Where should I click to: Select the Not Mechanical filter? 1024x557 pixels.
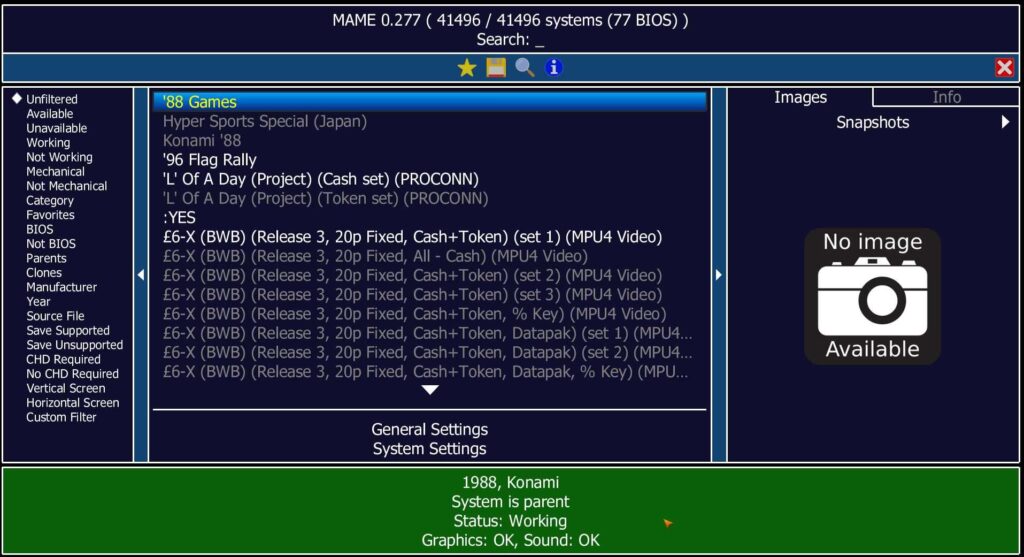[66, 185]
